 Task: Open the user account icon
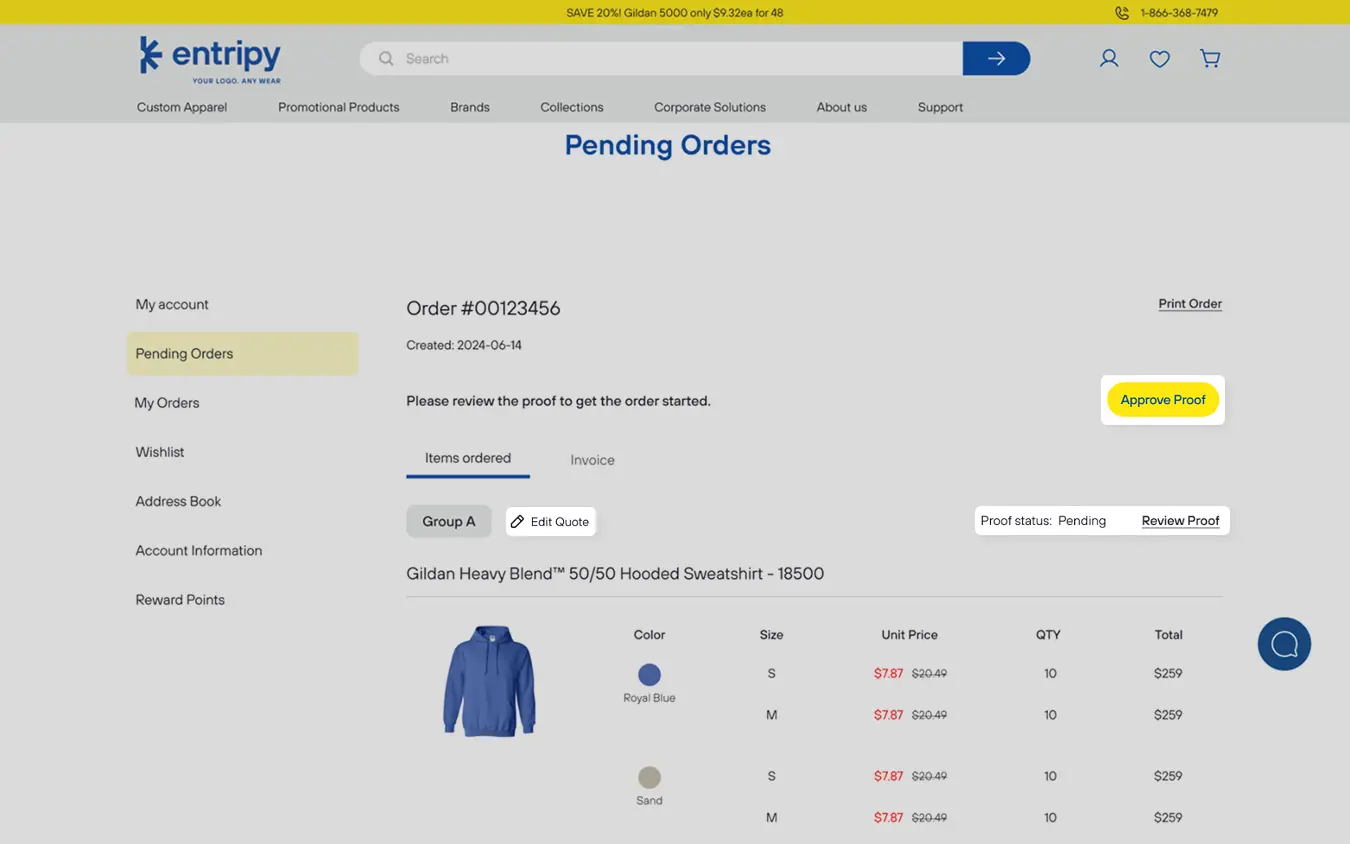(1109, 59)
